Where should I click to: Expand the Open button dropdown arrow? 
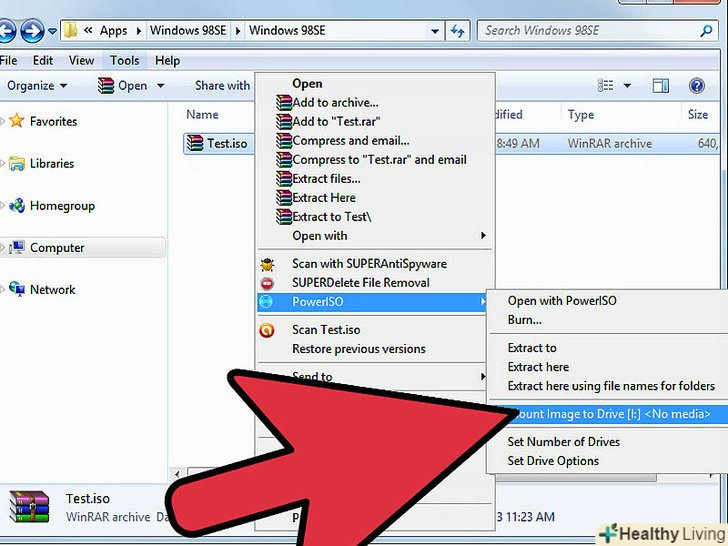[x=161, y=86]
